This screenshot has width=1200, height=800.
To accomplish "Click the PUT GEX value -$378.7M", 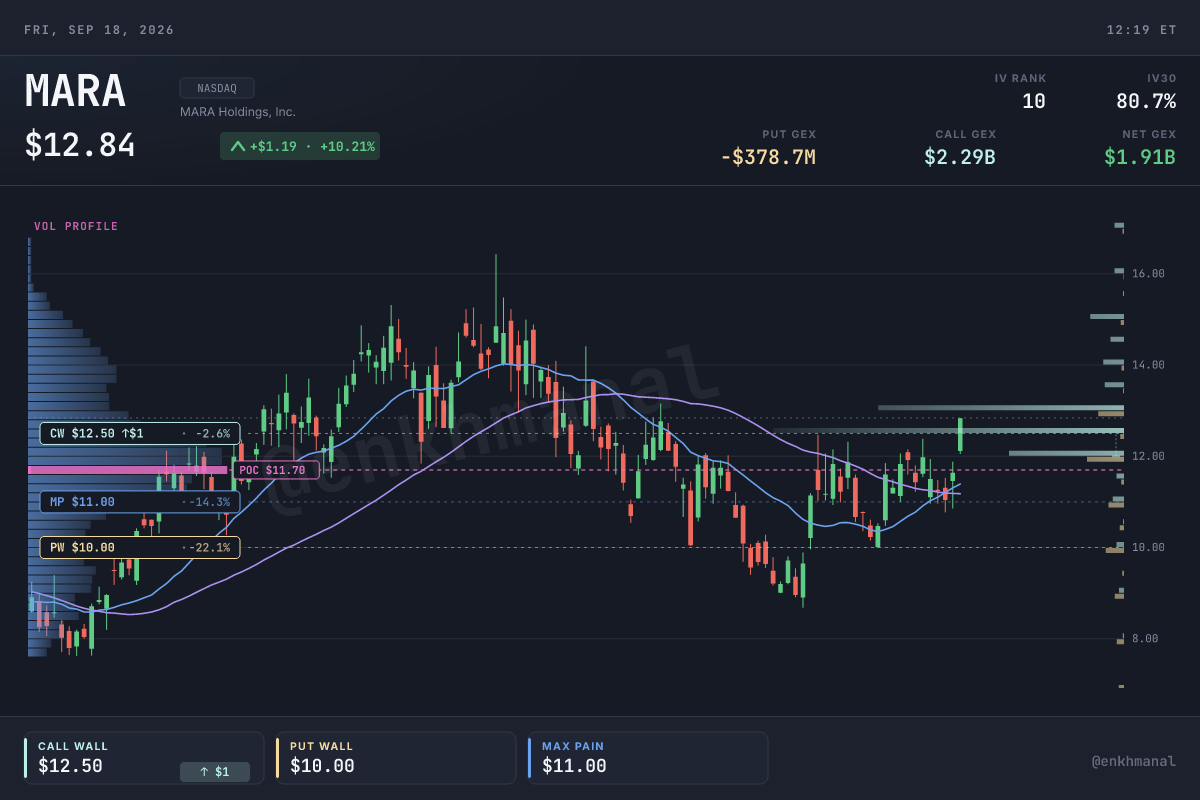I will [768, 157].
